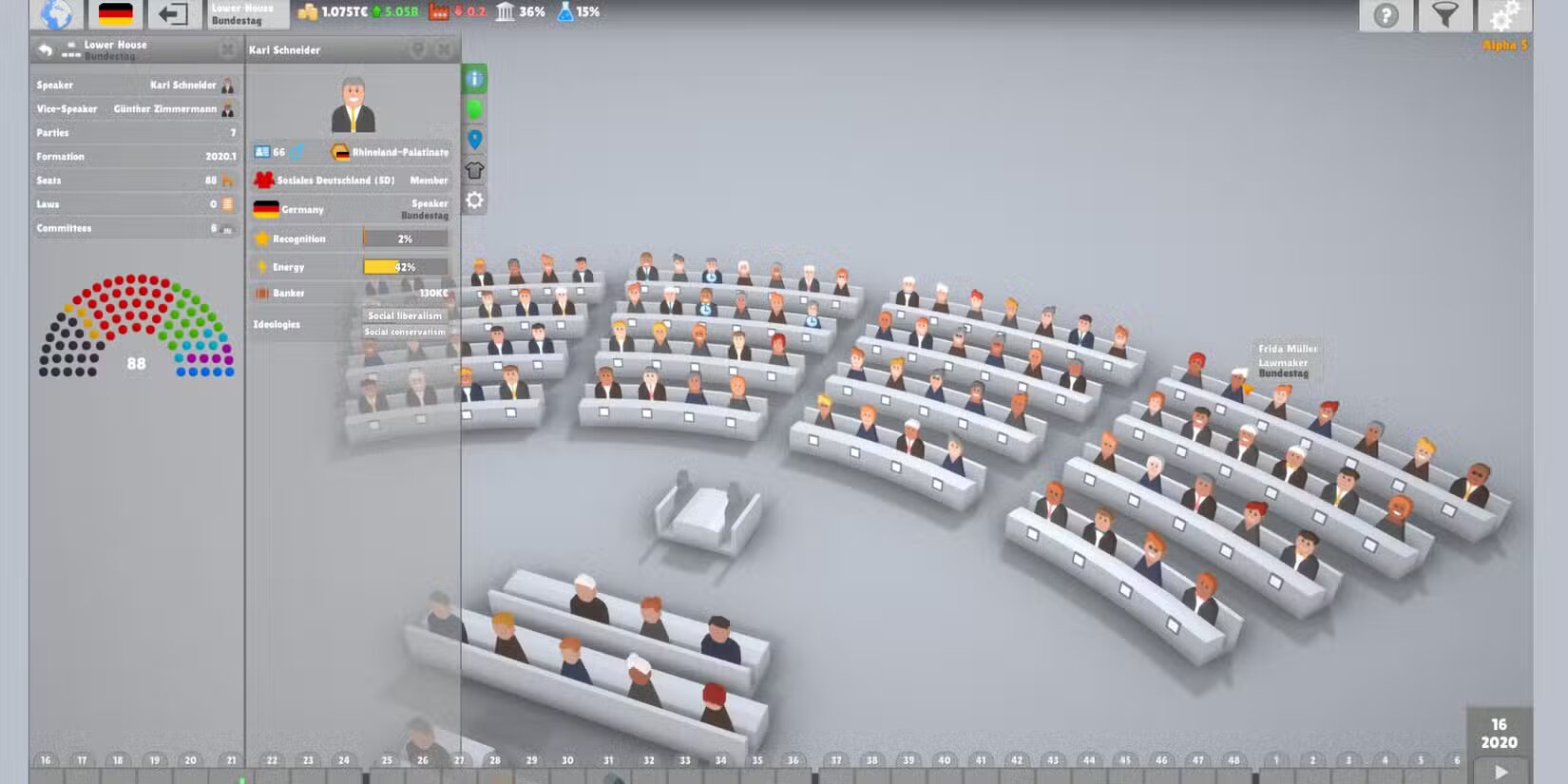This screenshot has height=784, width=1568.
Task: Select Vice-Speaker Günther Zimmermann row
Action: click(136, 109)
